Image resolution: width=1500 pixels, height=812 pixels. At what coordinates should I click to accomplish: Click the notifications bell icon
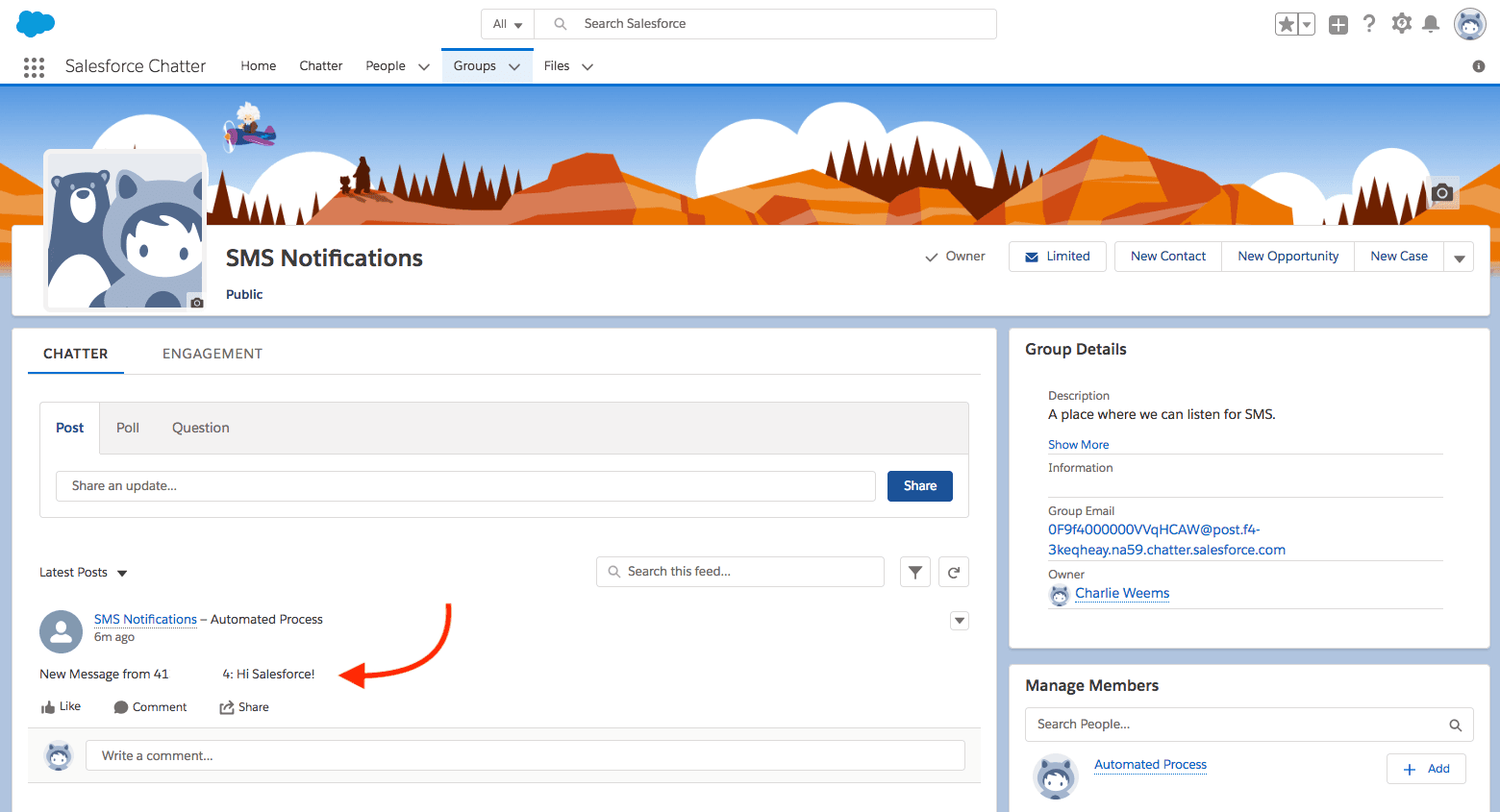coord(1432,23)
